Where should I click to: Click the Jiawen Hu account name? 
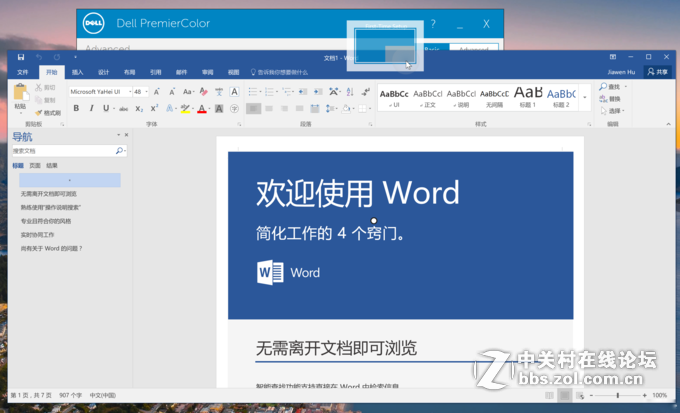(621, 72)
